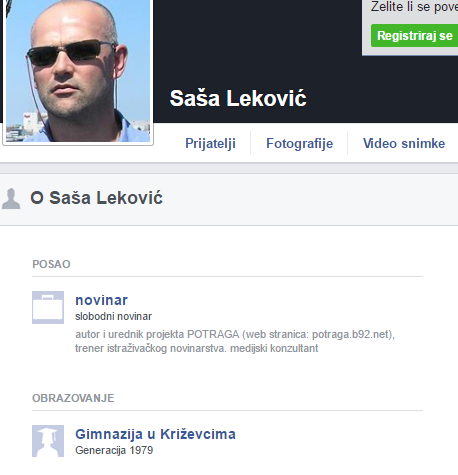Open the novinar job link

(101, 300)
